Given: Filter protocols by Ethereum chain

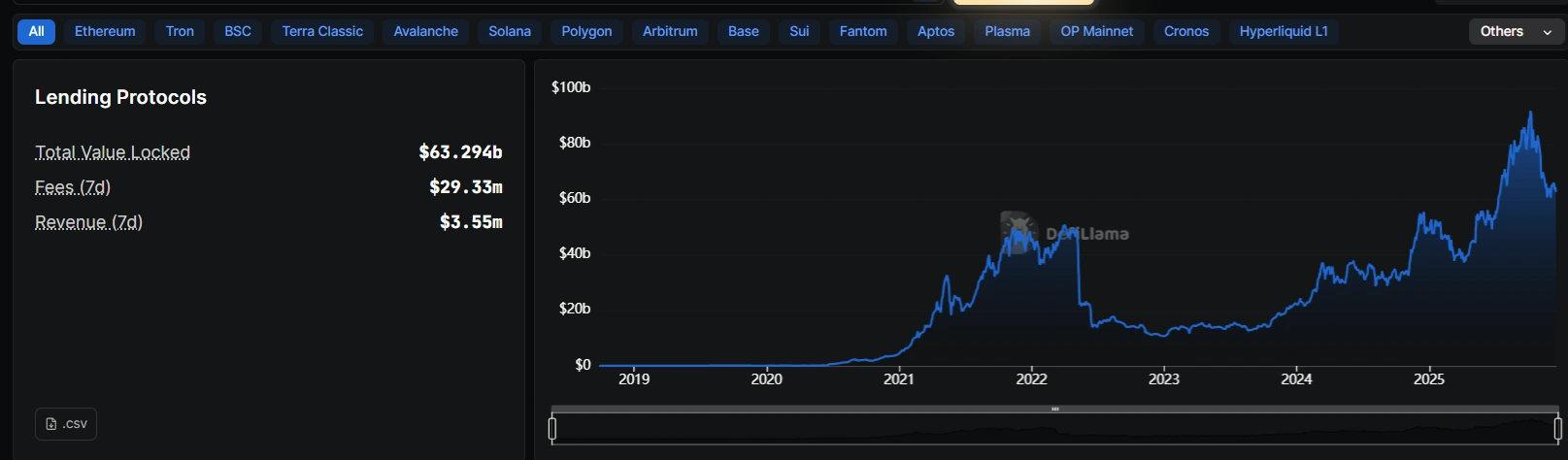Looking at the screenshot, I should pyautogui.click(x=105, y=31).
